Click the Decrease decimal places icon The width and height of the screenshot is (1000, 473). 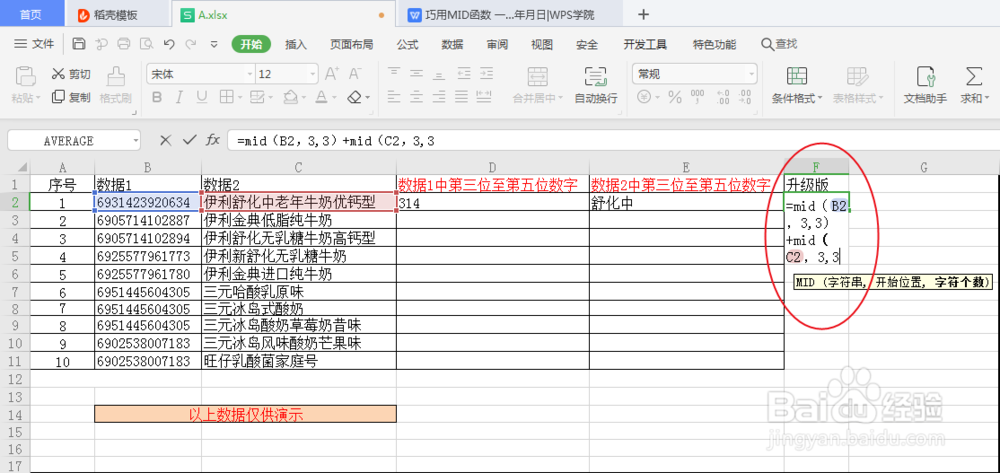744,98
